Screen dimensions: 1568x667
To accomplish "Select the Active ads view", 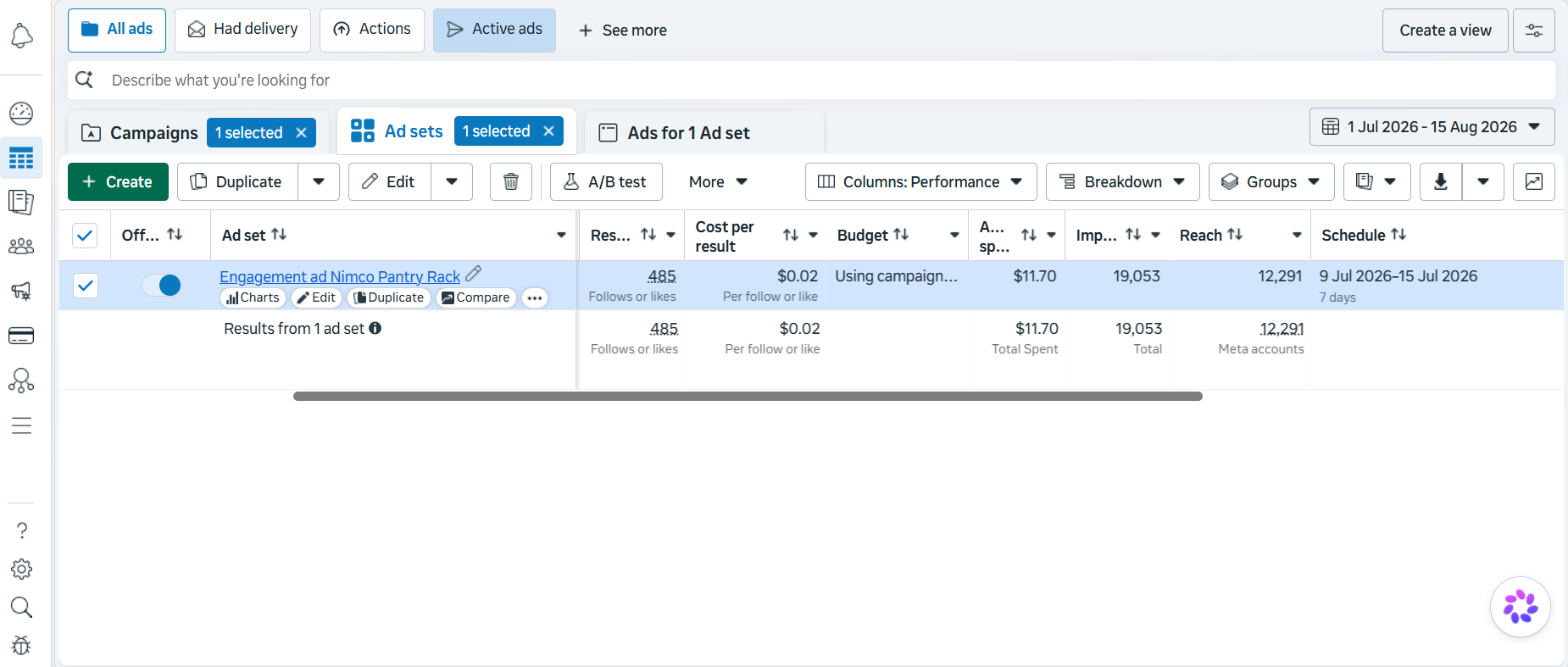I will [494, 30].
